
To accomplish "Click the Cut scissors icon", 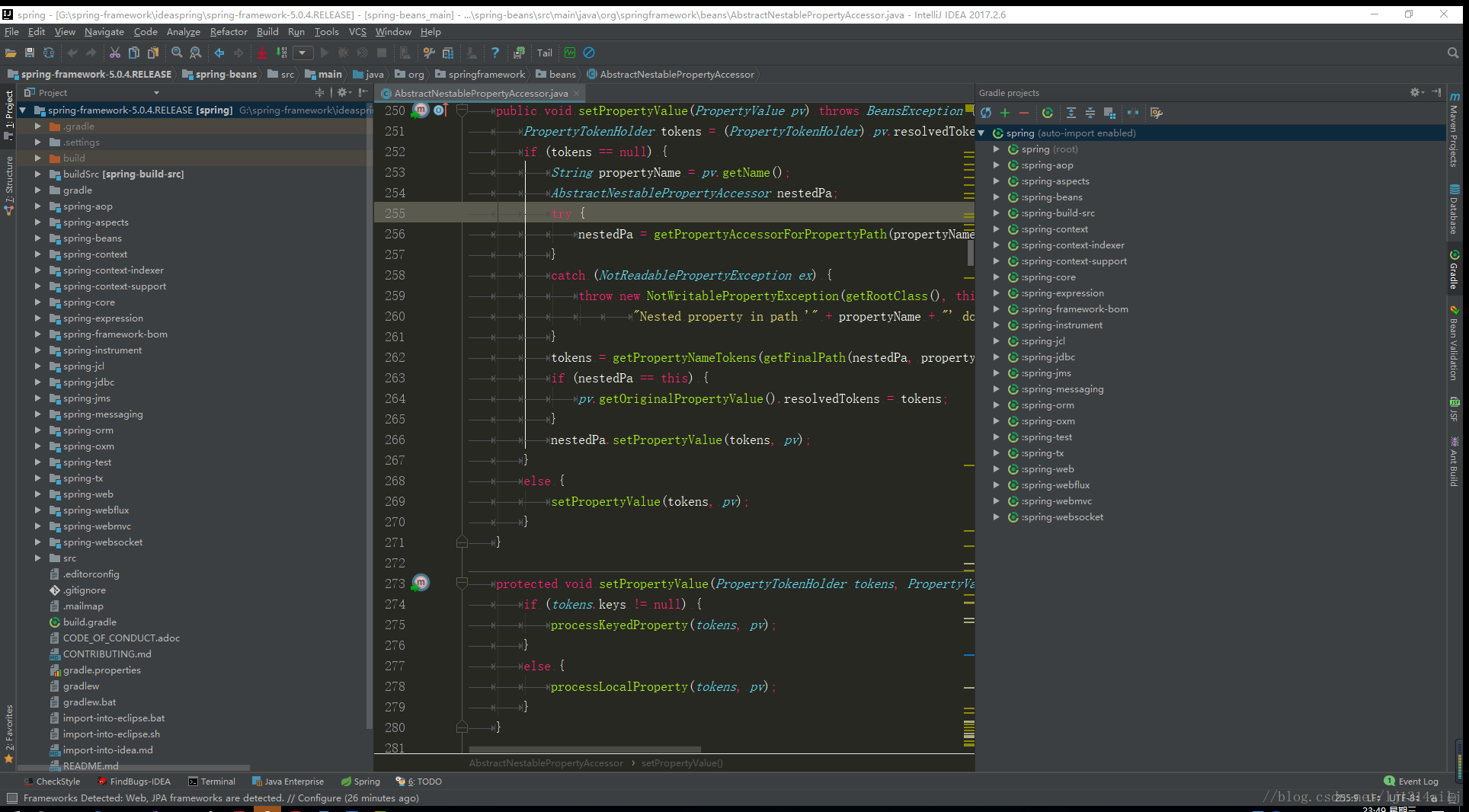I will pos(115,53).
